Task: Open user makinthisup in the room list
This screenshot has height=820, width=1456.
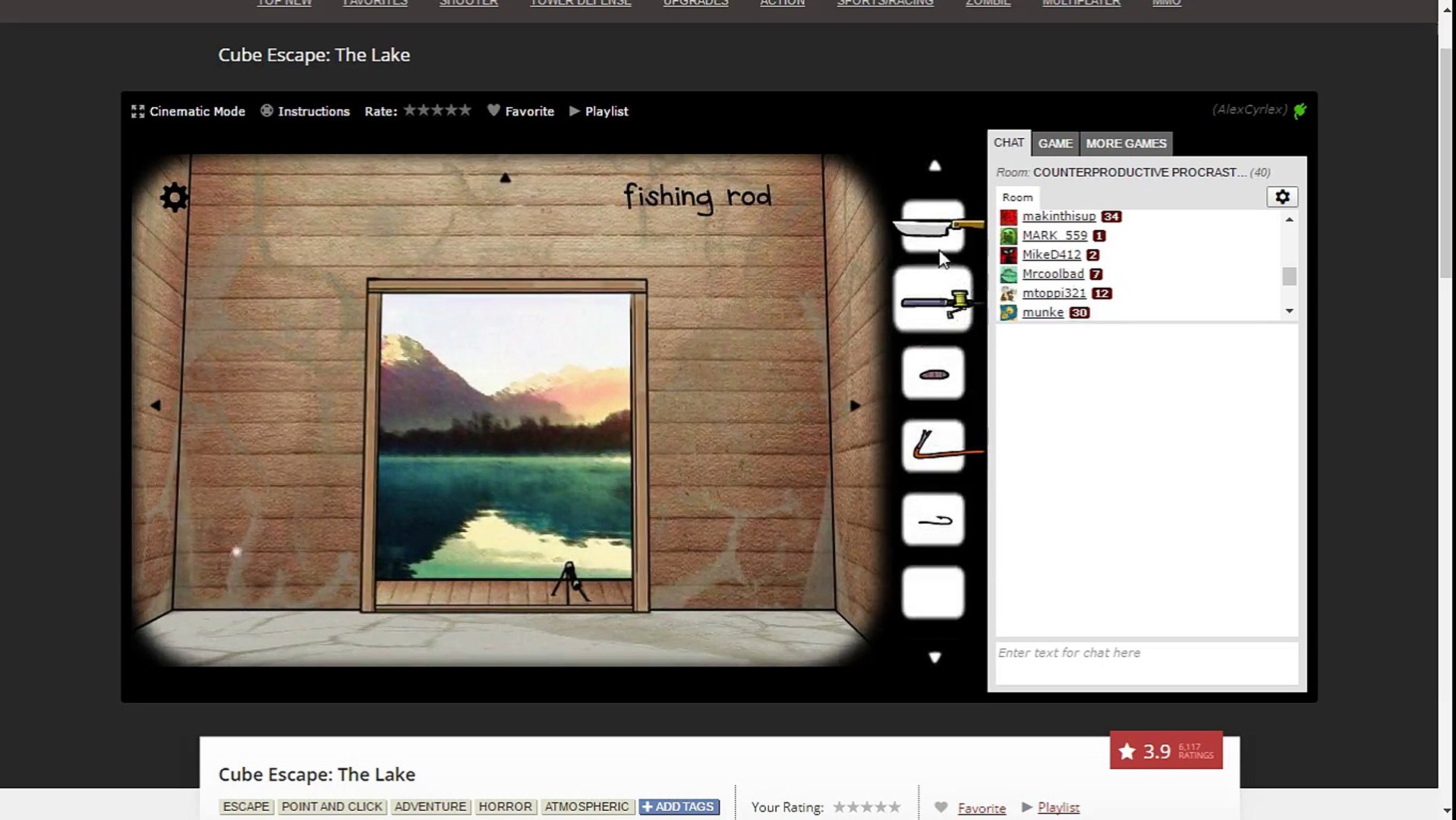Action: click(1059, 216)
